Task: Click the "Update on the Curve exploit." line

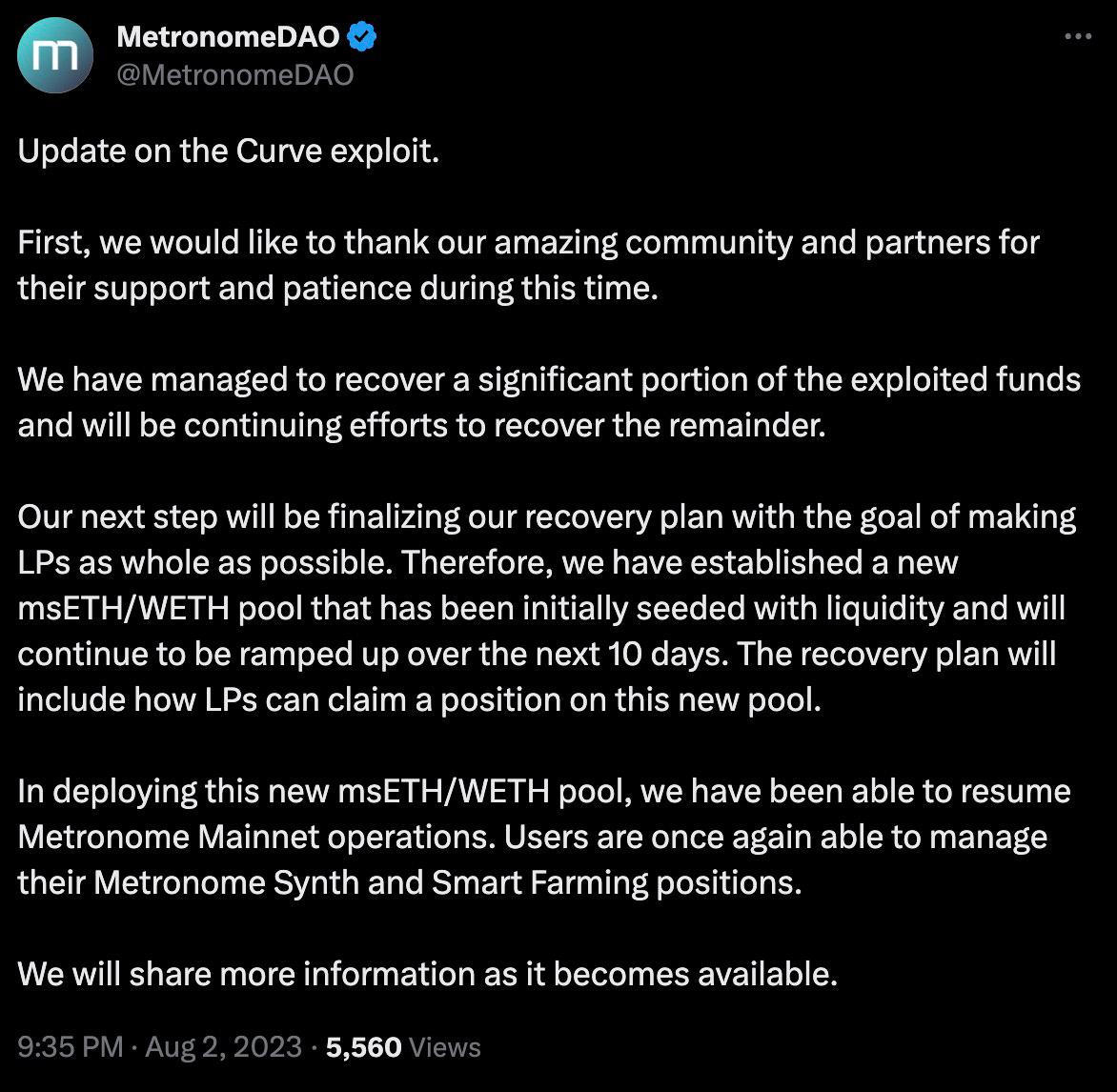Action: click(x=229, y=152)
